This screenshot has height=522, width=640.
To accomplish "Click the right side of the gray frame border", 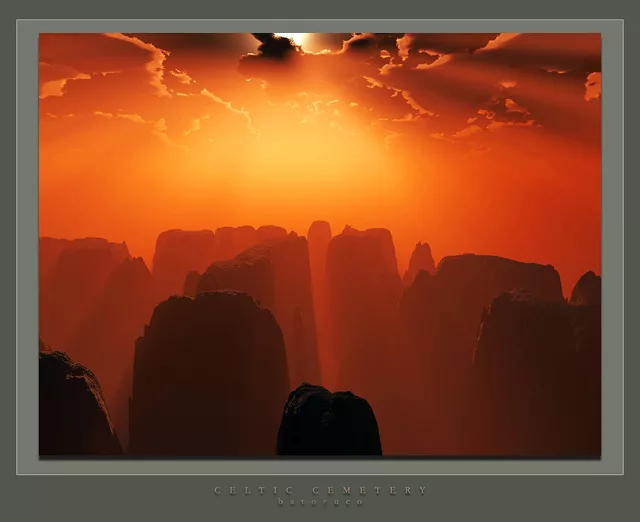I will (612, 250).
